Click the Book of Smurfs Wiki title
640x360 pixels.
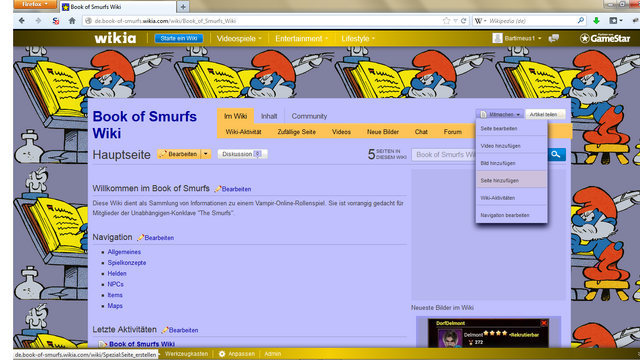pos(144,124)
